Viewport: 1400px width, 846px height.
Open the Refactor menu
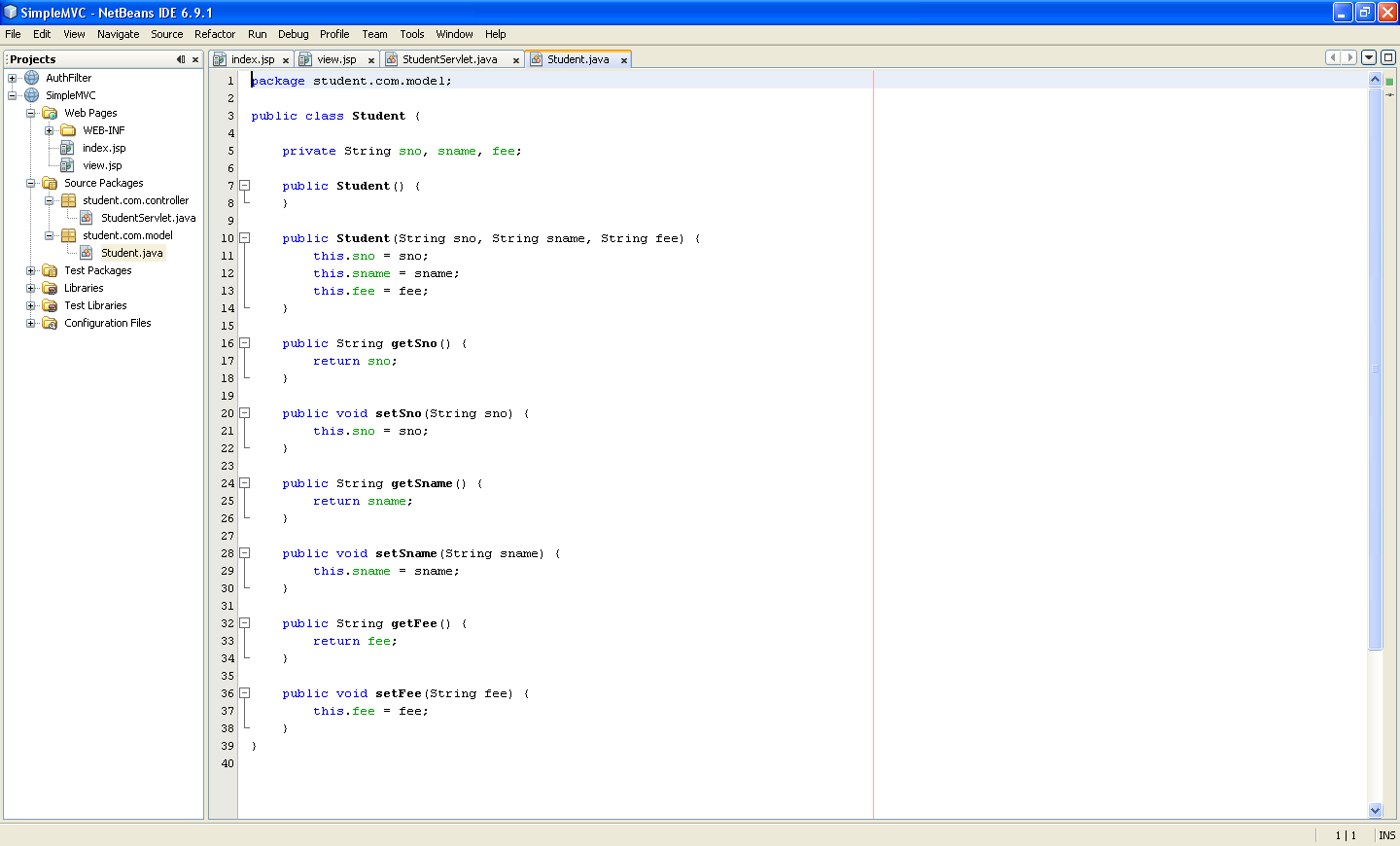214,33
